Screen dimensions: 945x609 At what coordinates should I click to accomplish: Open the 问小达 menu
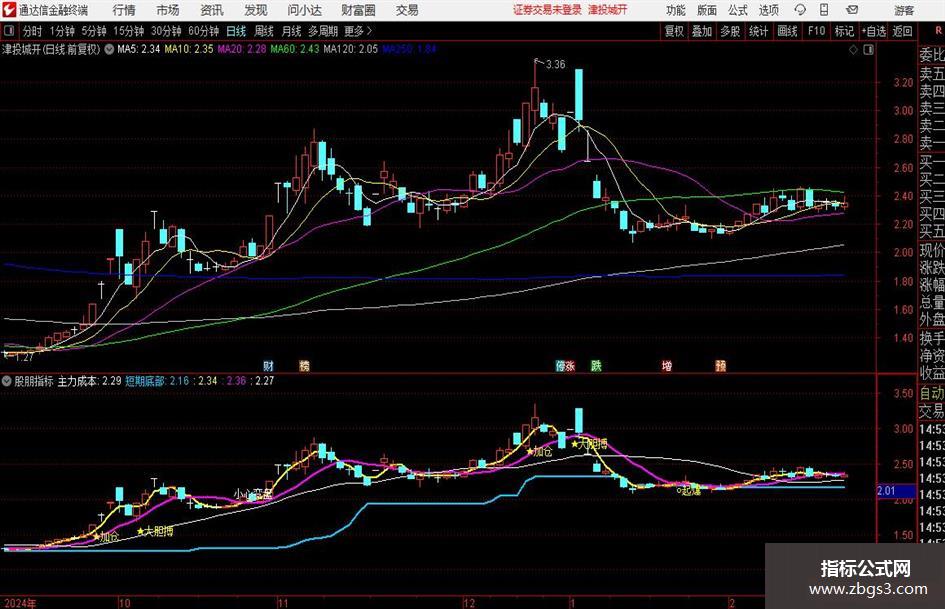(304, 10)
